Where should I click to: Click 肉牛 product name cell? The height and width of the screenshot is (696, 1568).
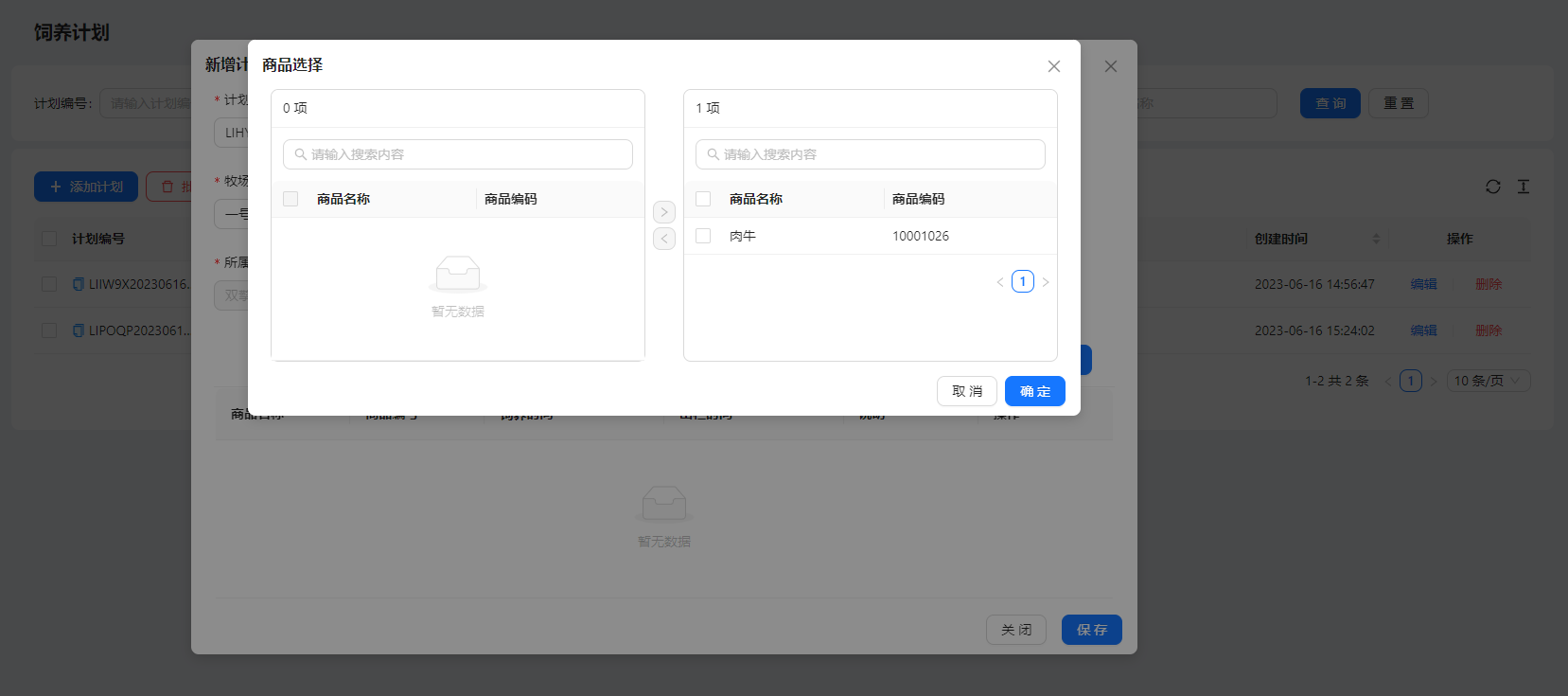point(743,236)
